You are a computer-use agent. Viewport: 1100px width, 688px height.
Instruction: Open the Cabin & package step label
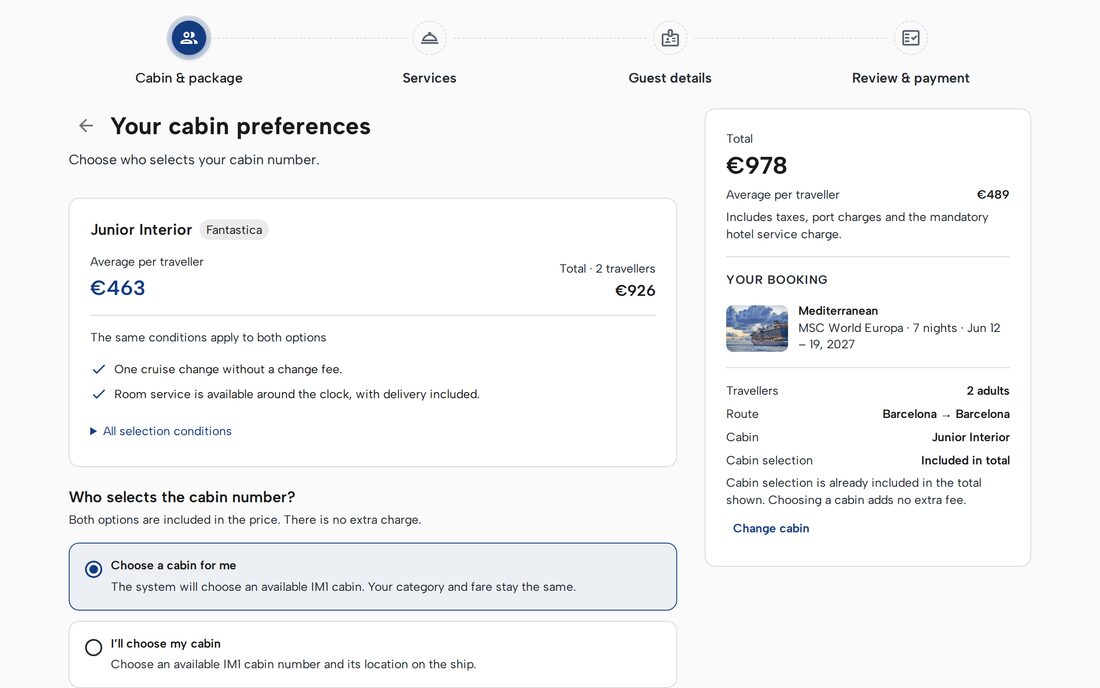click(x=189, y=78)
